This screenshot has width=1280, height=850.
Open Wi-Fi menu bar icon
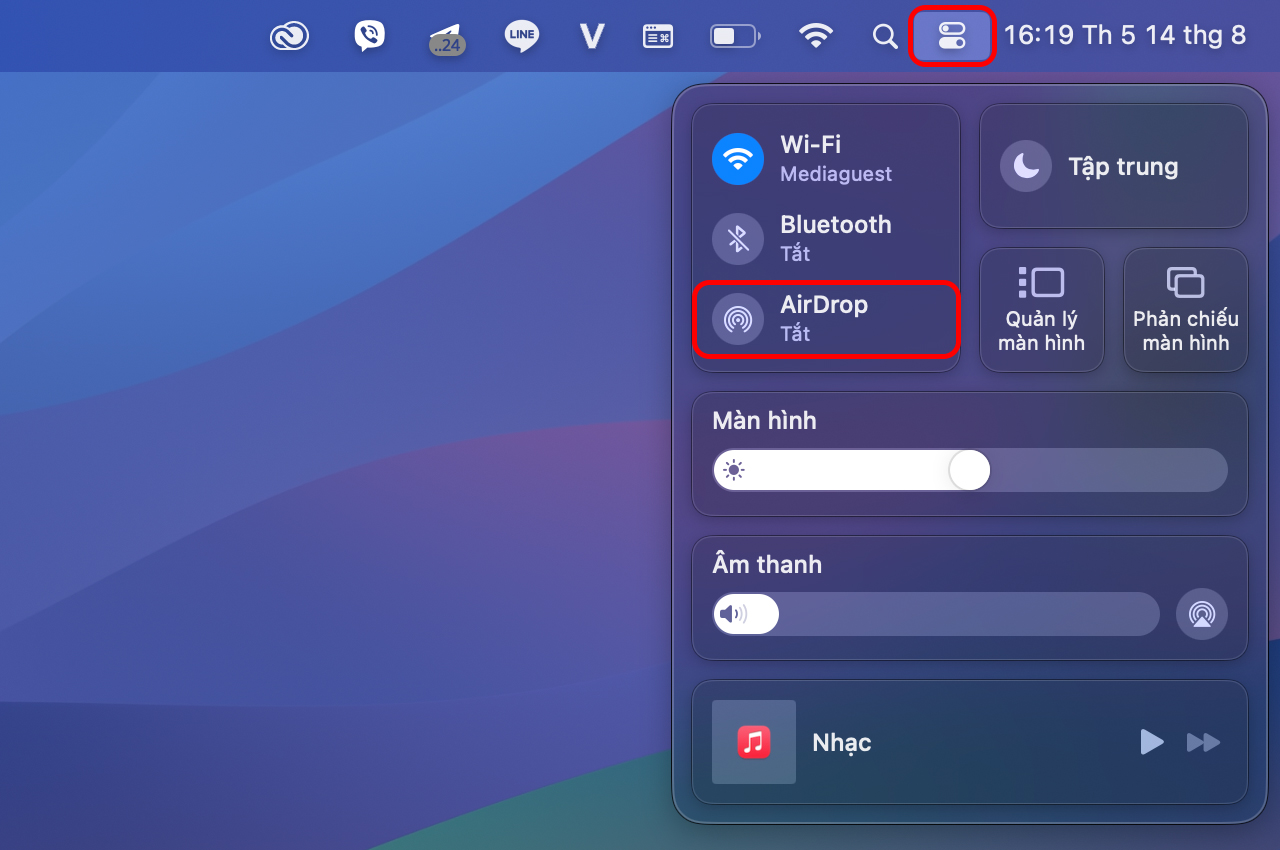click(x=816, y=37)
